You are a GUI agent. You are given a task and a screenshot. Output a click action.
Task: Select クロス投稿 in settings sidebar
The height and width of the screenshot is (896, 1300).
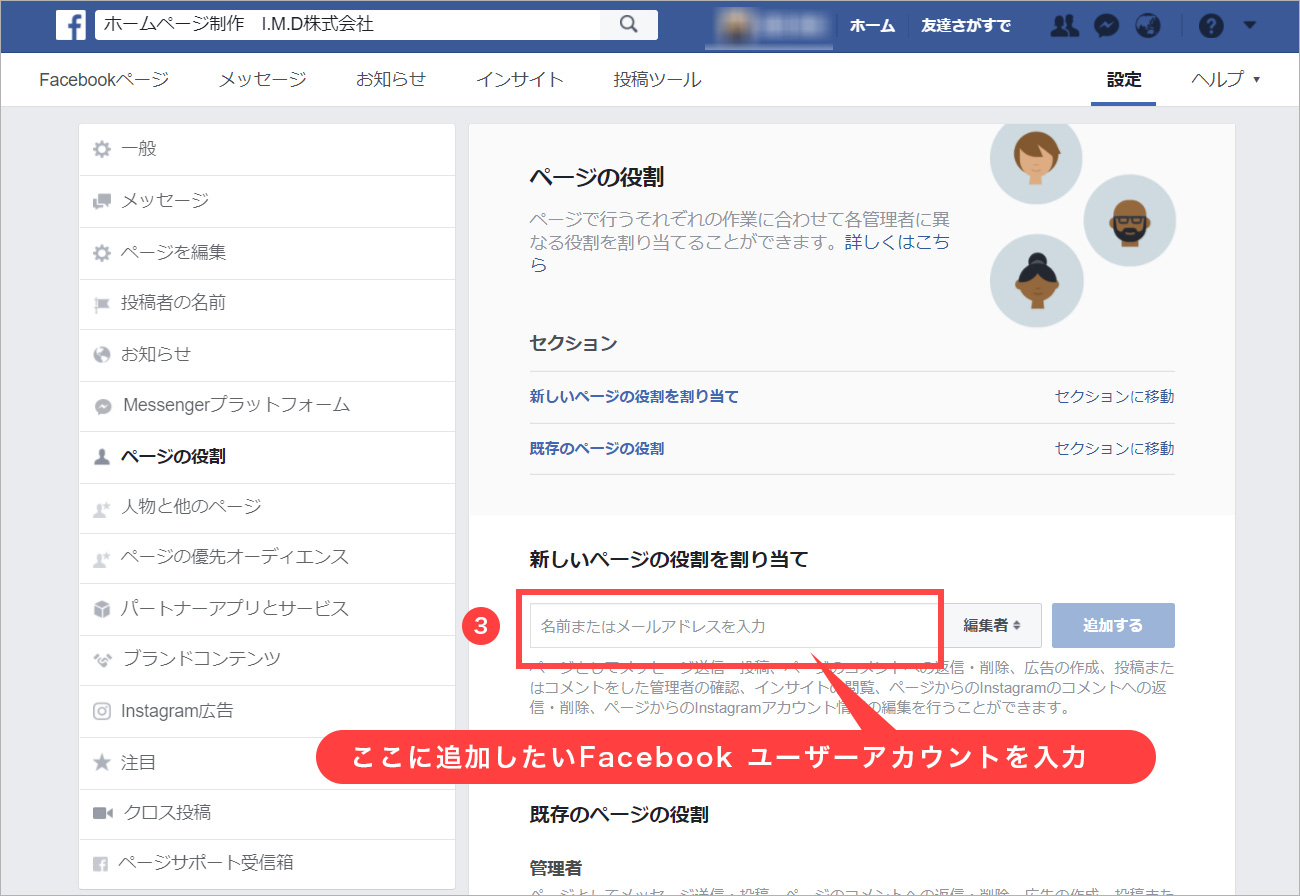click(x=267, y=813)
